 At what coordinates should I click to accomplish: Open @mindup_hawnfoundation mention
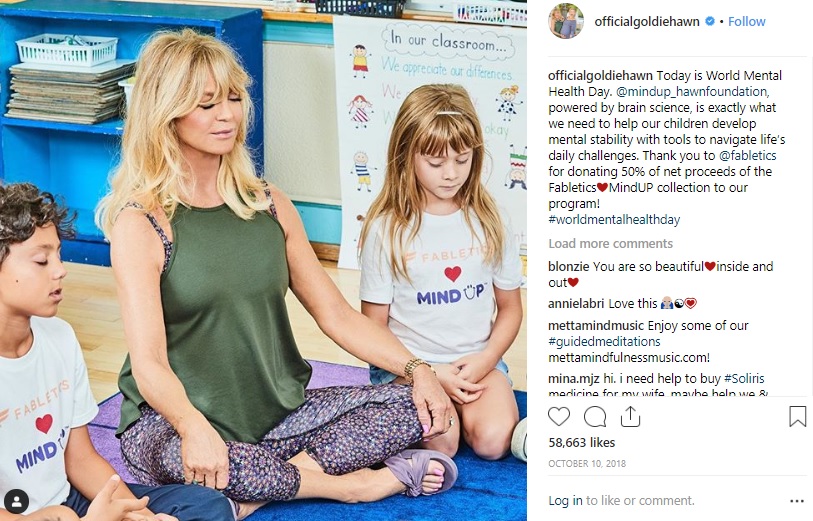click(x=692, y=92)
